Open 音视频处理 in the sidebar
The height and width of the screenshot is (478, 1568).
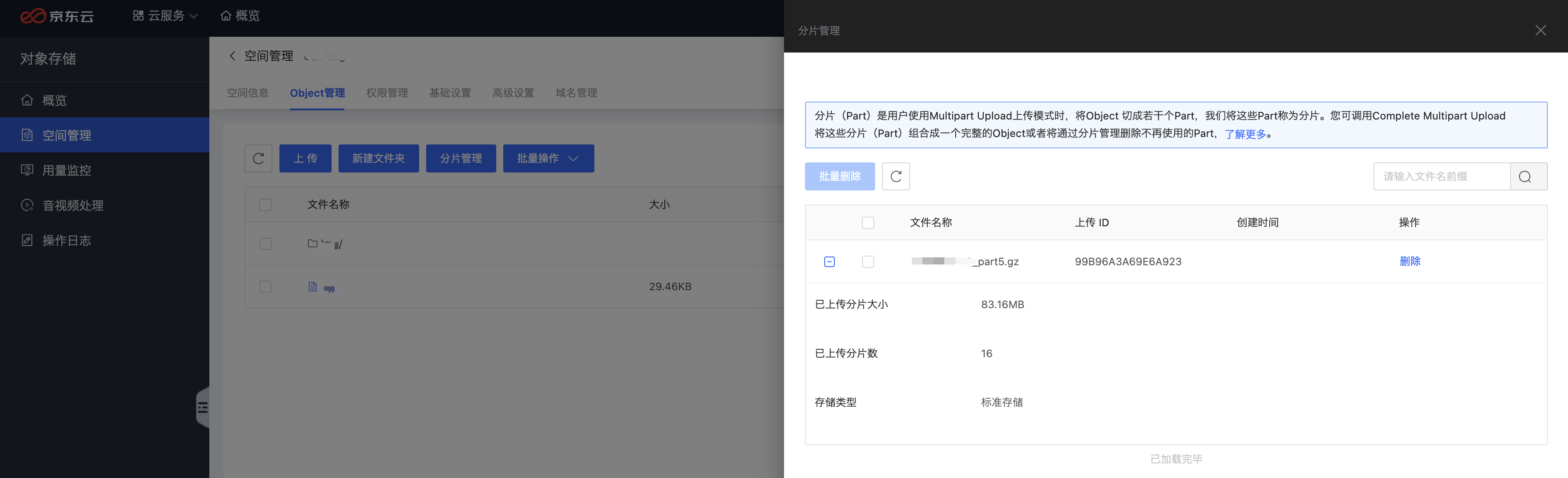tap(105, 206)
